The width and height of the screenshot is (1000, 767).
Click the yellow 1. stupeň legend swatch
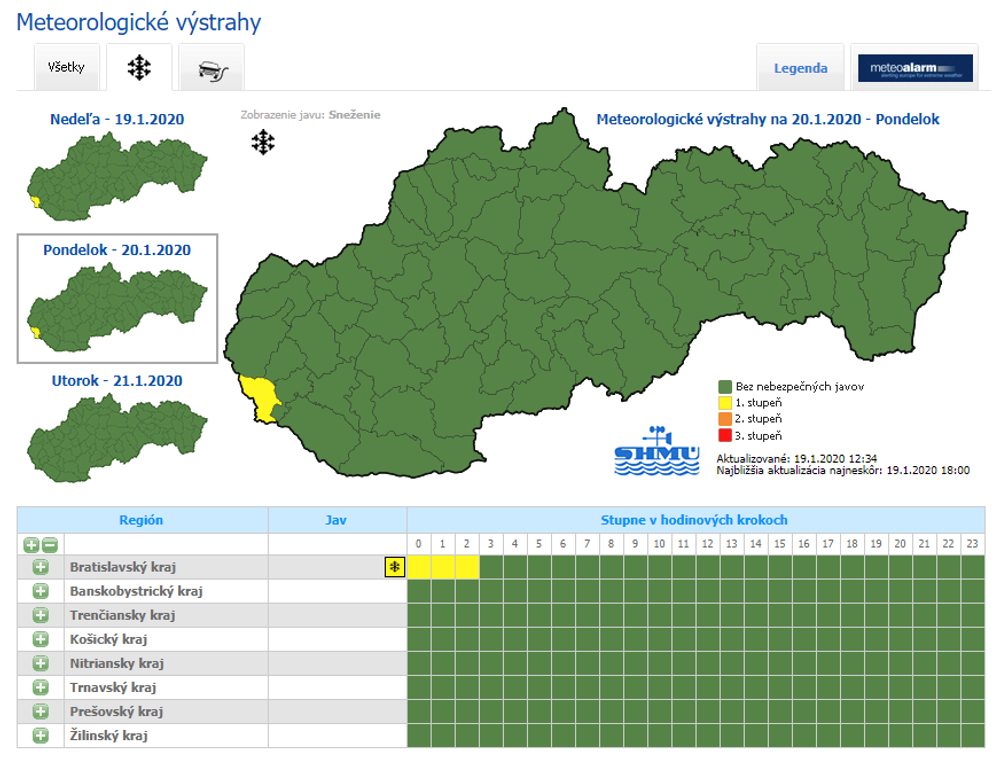(x=725, y=402)
